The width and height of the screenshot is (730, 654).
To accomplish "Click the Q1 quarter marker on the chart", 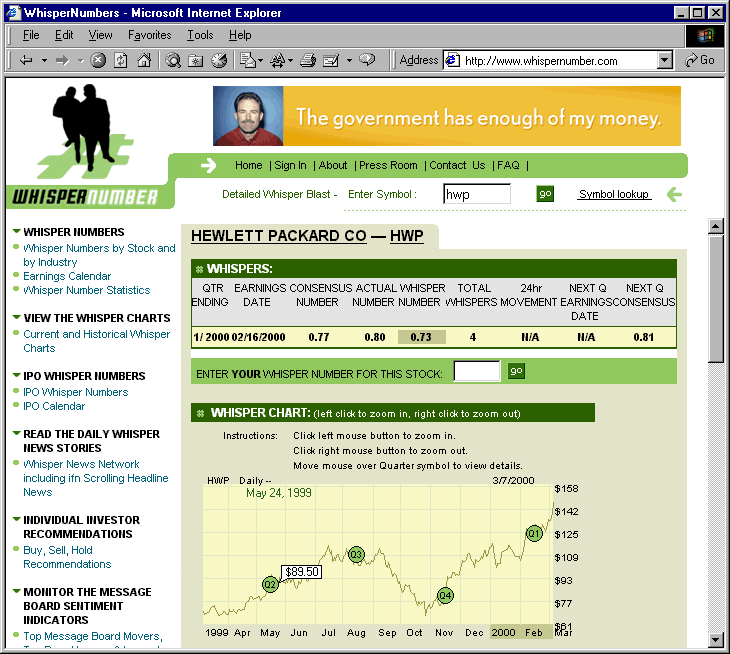I will (534, 533).
